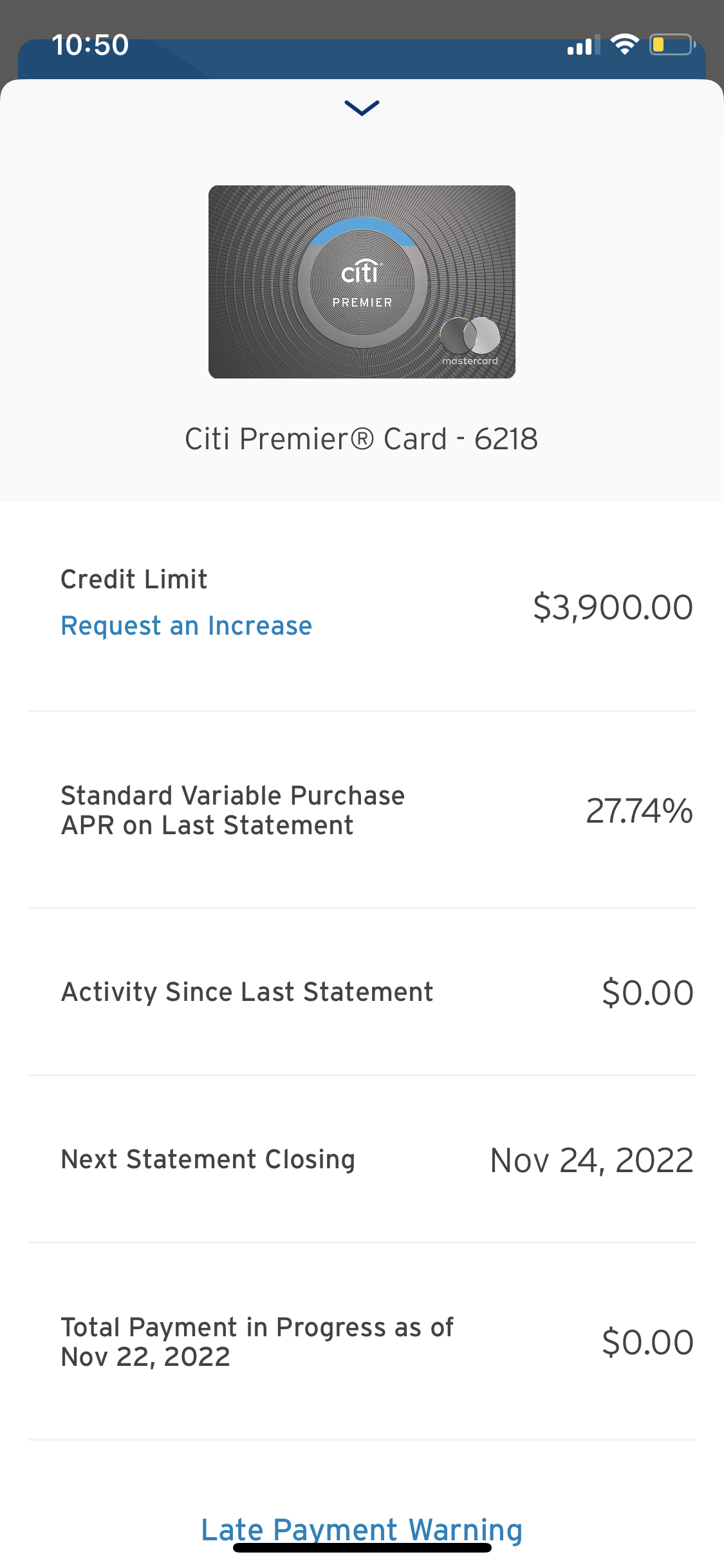Open Request an Increase
This screenshot has height=1568, width=724.
pos(186,625)
